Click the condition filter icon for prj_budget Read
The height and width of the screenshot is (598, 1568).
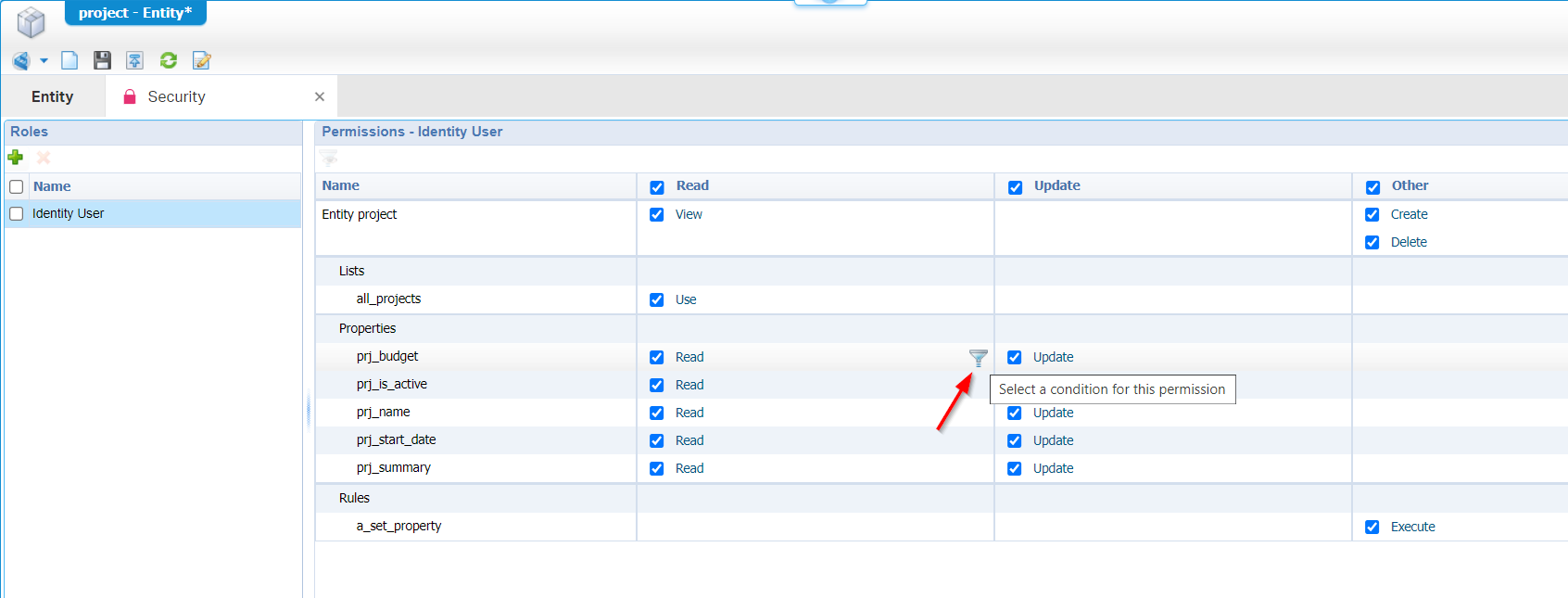(x=978, y=357)
